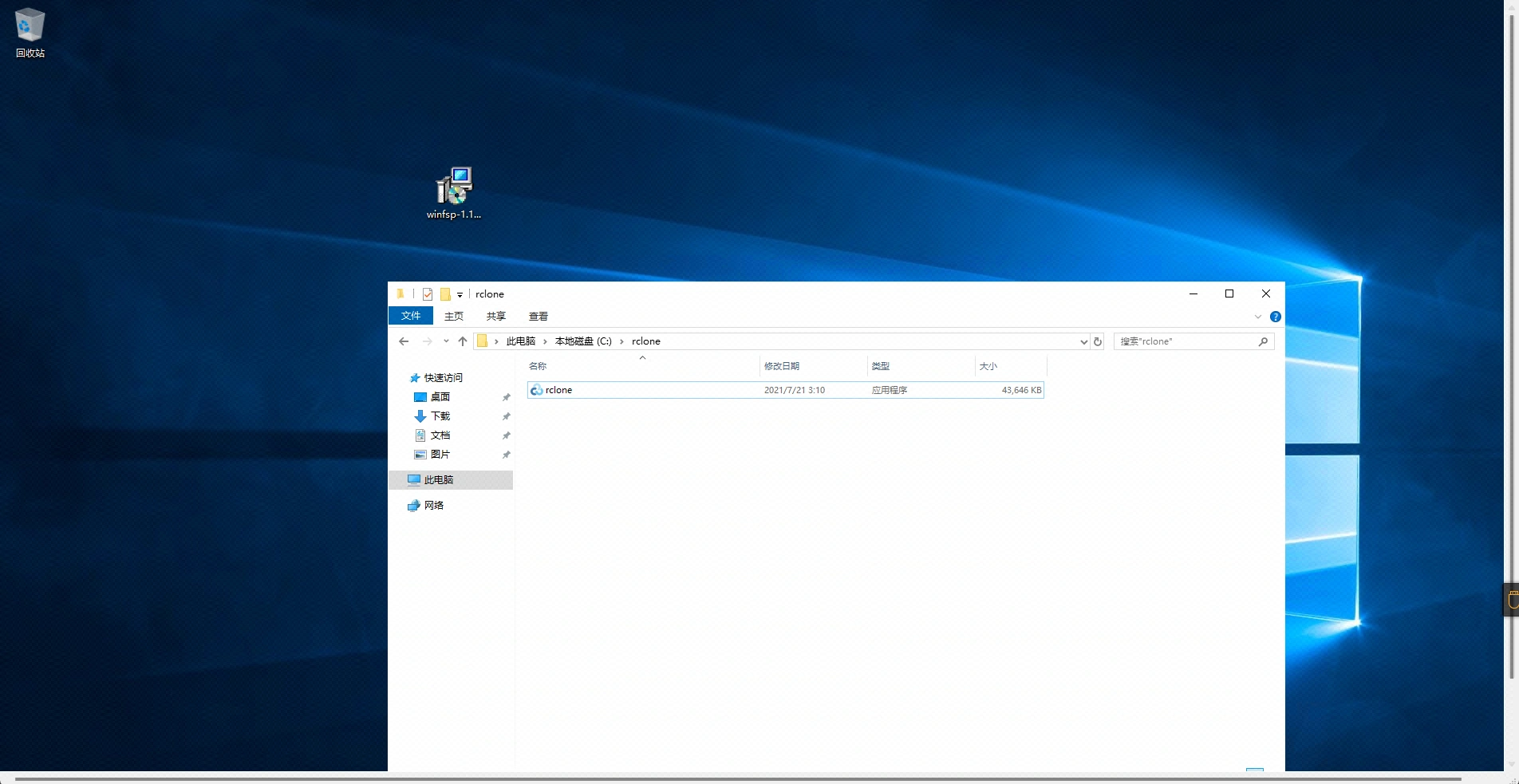1519x784 pixels.
Task: Click the horizontal scrollbar at screen bottom
Action: (738, 778)
